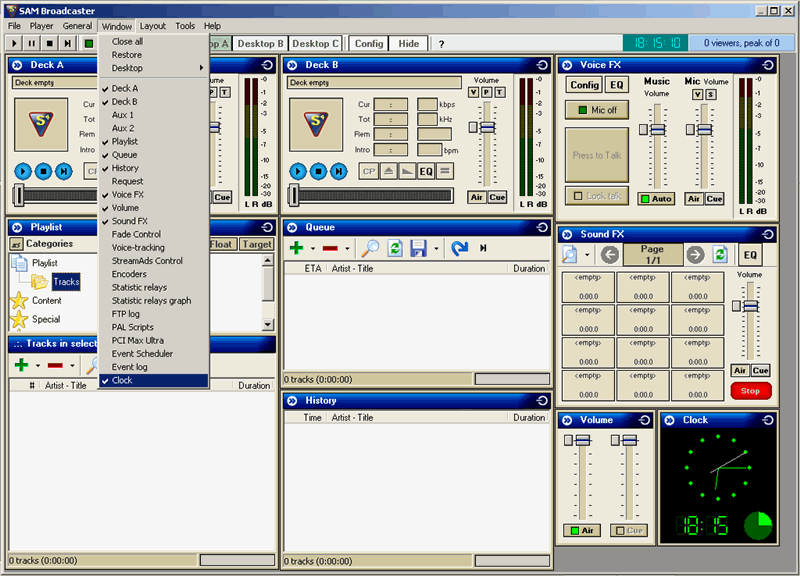
Task: Click the help question mark icon
Action: pyautogui.click(x=441, y=44)
